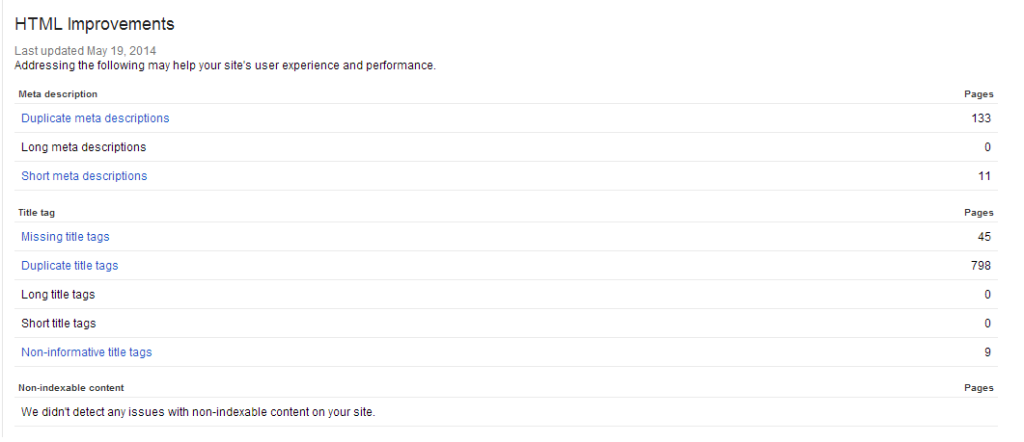Click the 11 pages count
Image resolution: width=1024 pixels, height=442 pixels.
pyautogui.click(x=985, y=176)
